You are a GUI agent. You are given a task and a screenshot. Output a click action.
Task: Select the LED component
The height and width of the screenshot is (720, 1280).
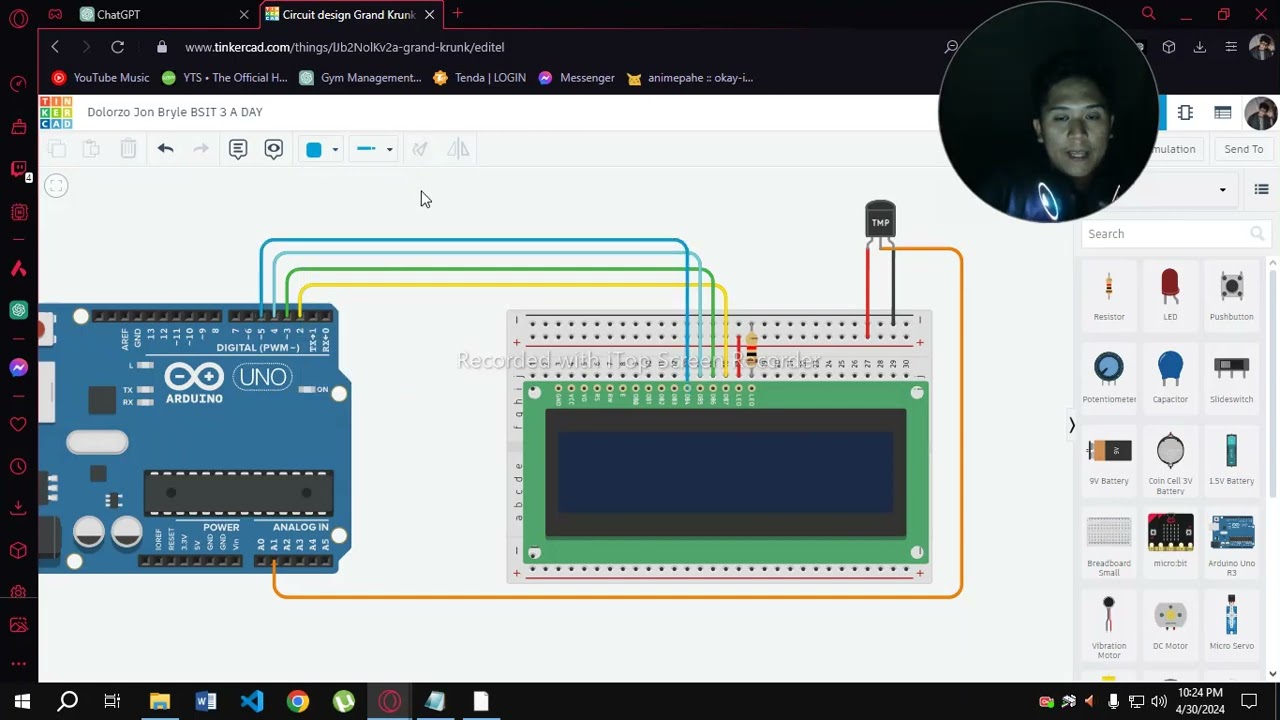click(x=1170, y=295)
